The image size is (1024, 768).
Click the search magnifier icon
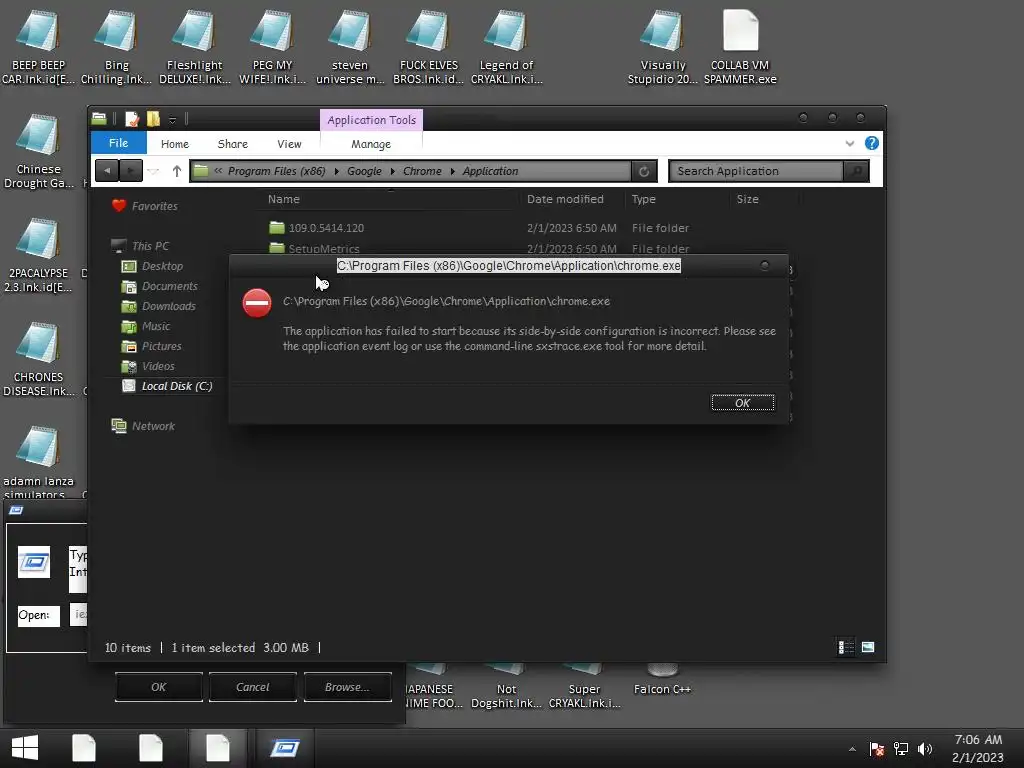click(856, 171)
